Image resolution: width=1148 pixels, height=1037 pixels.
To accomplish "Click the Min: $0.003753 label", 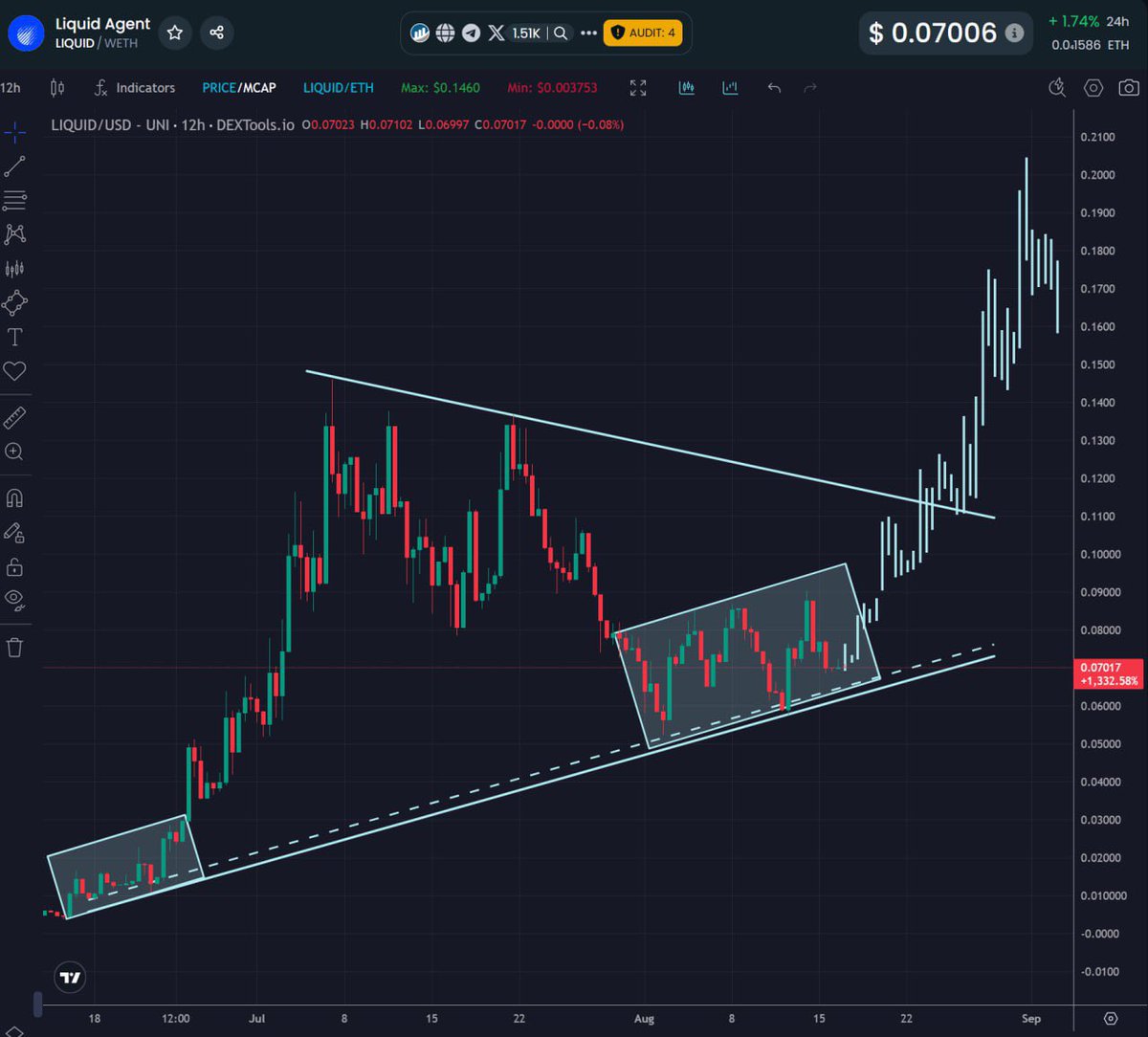I will (553, 88).
